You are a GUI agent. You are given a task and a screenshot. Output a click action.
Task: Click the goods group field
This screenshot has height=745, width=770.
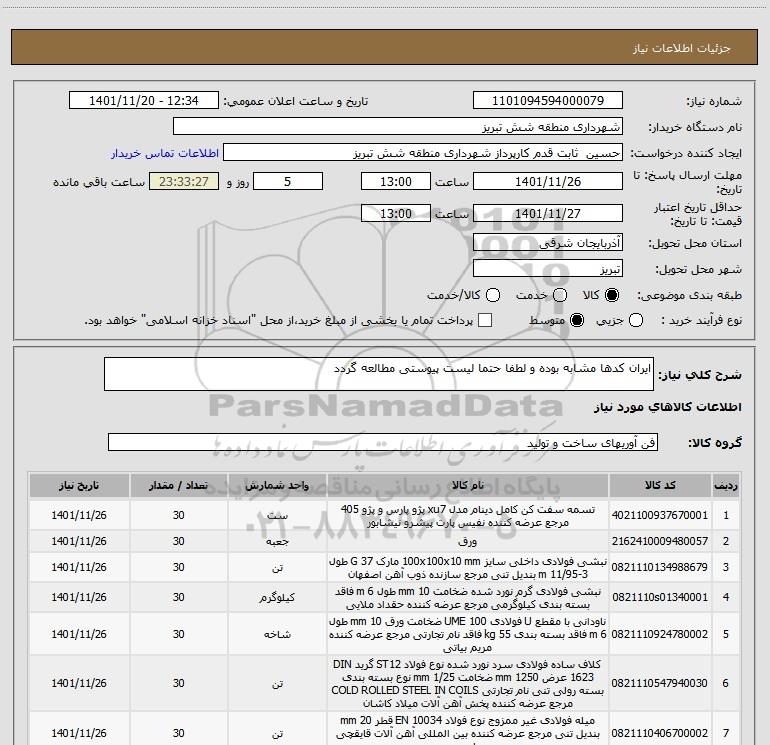pos(383,442)
